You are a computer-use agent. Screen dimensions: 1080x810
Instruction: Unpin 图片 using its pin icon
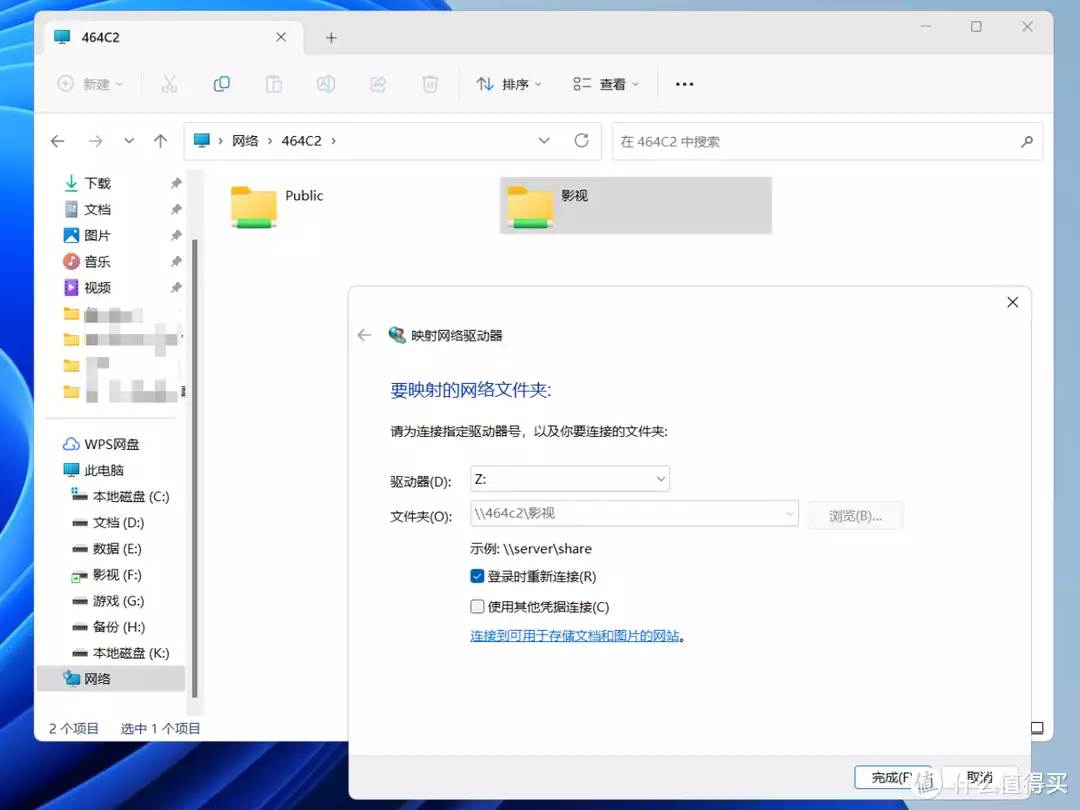pyautogui.click(x=176, y=236)
